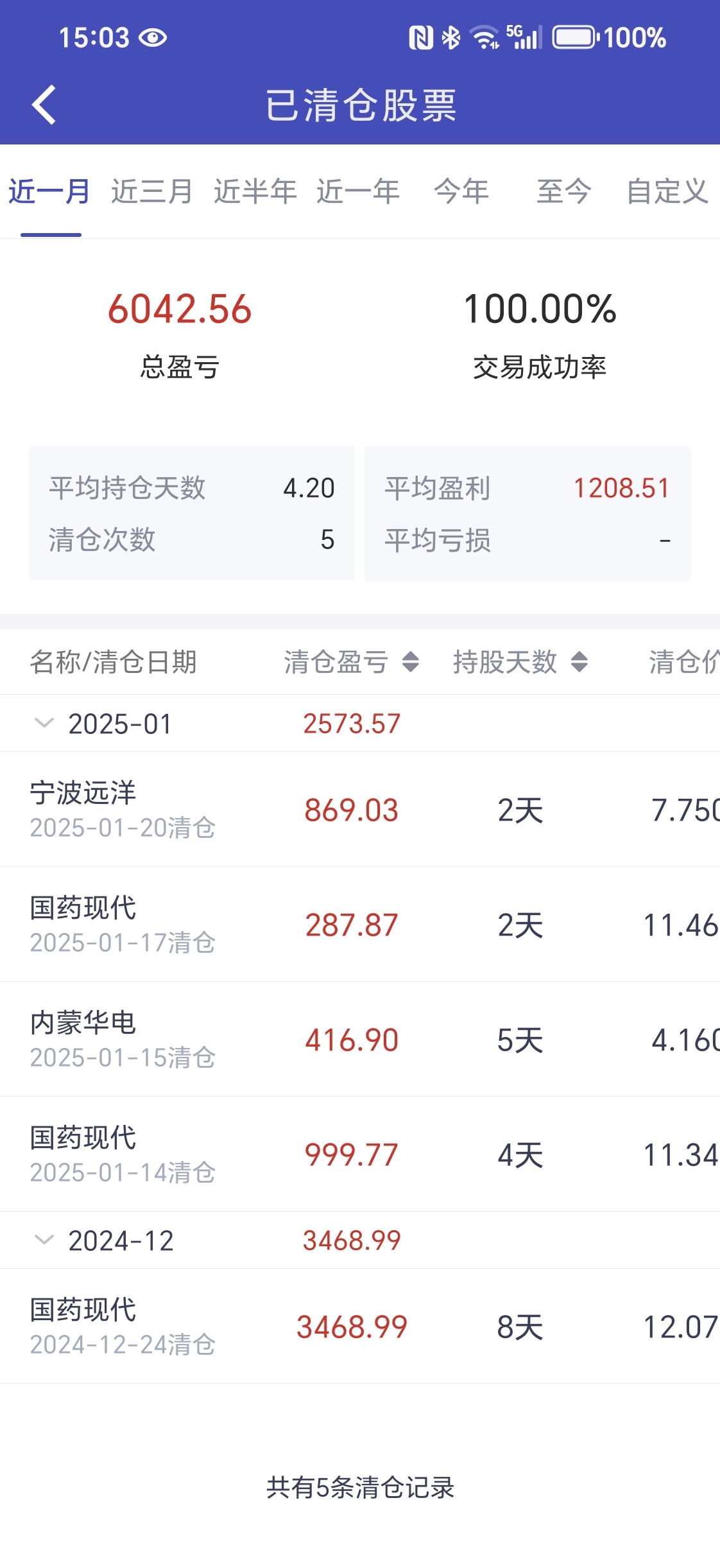Switch to 近三月 tab
Viewport: 720px width, 1568px height.
pos(152,191)
